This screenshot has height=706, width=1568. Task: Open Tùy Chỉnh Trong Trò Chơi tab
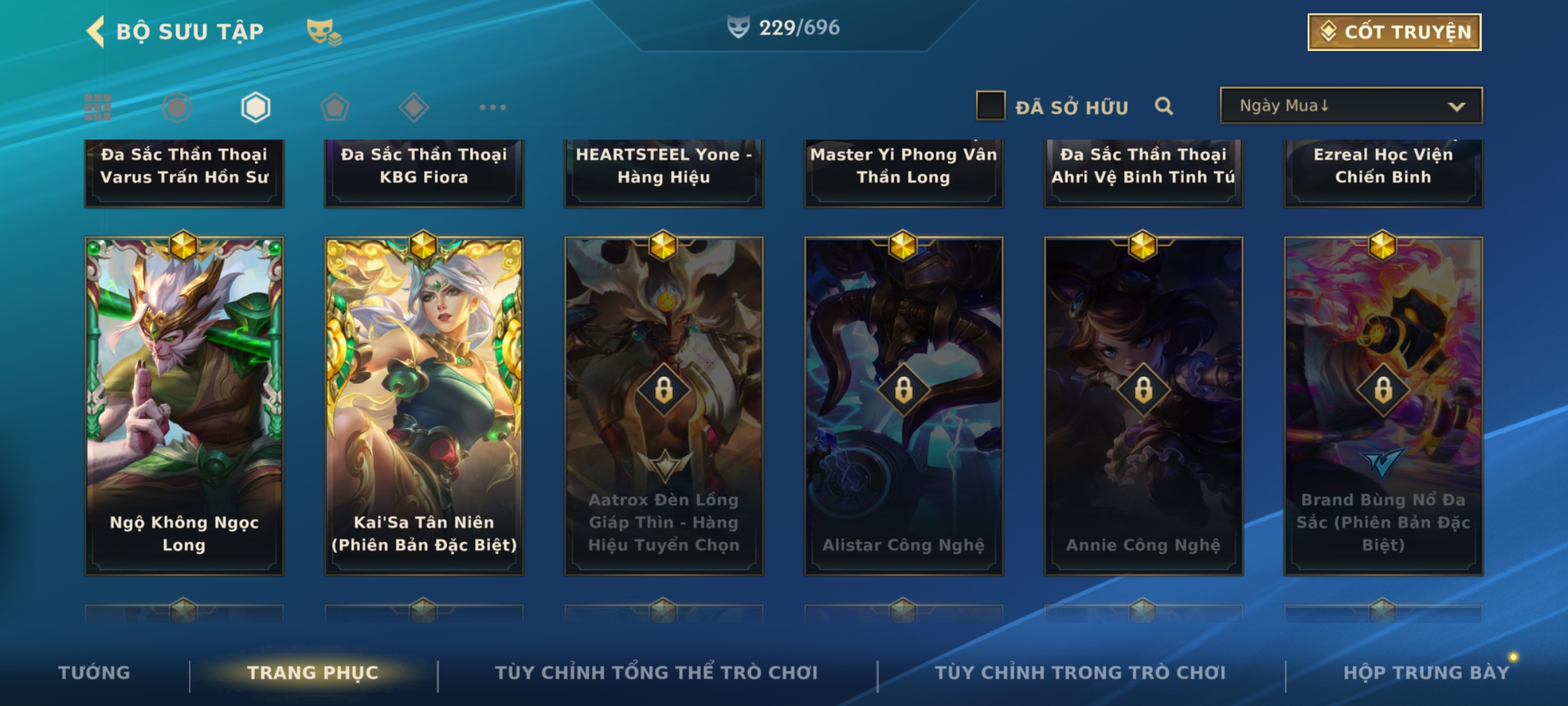[1080, 673]
